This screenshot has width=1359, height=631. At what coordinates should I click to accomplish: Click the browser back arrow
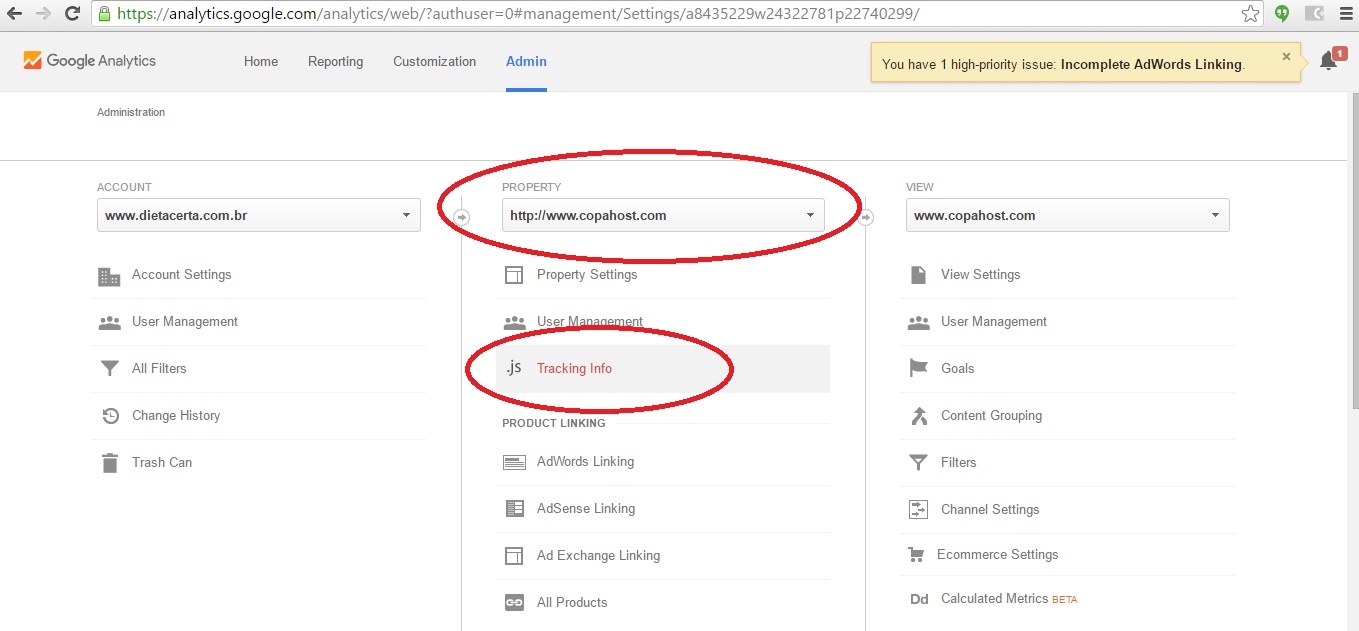tap(14, 14)
